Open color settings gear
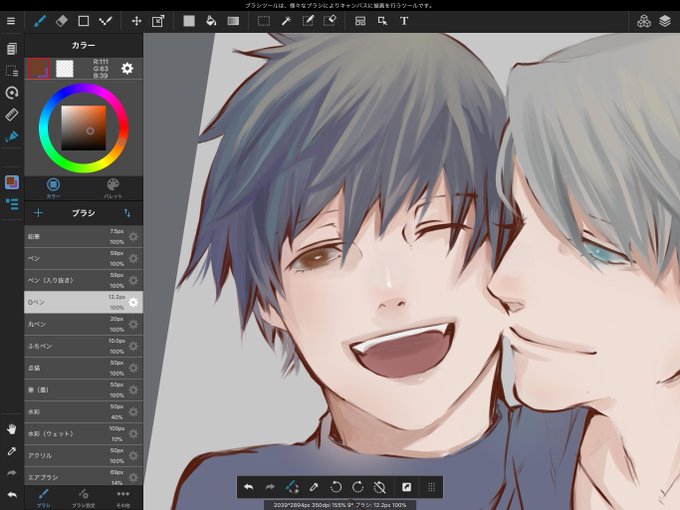This screenshot has width=680, height=510. tap(127, 69)
